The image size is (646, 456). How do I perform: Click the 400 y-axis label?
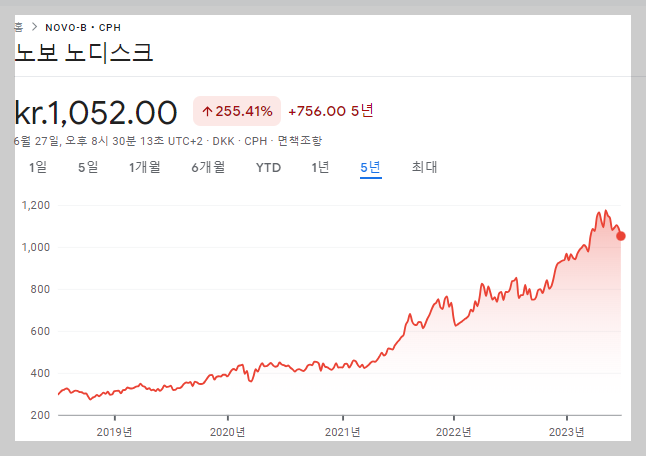[x=40, y=373]
